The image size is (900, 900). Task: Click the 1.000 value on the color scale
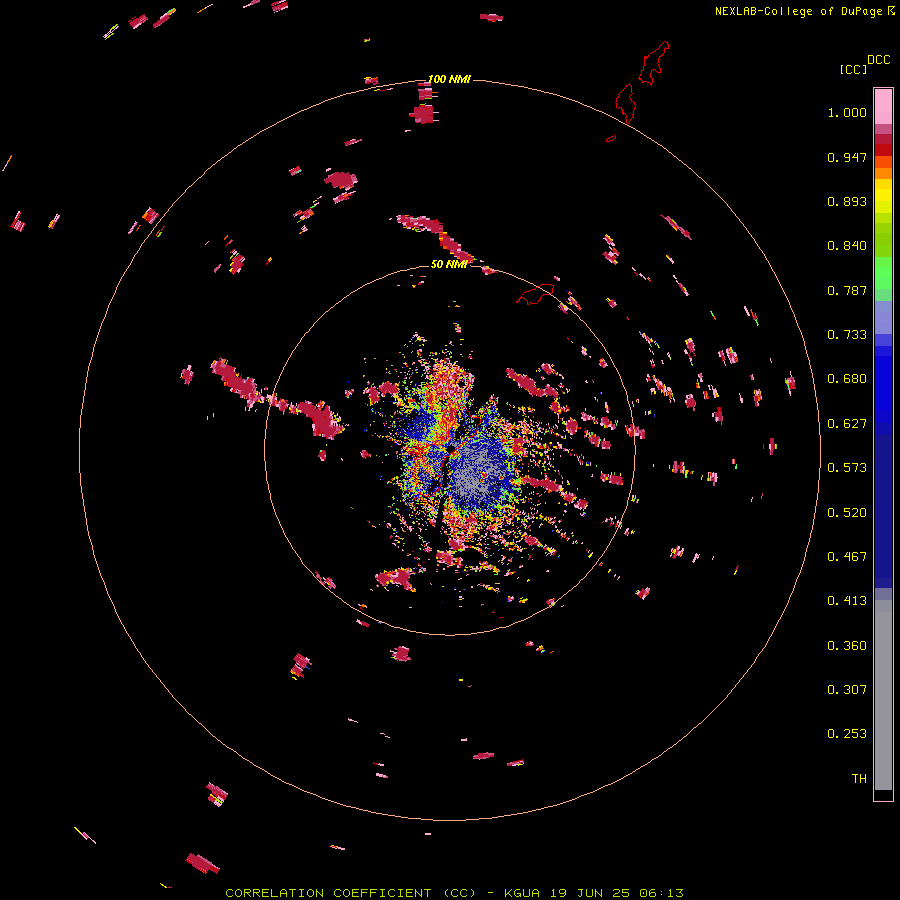[847, 112]
